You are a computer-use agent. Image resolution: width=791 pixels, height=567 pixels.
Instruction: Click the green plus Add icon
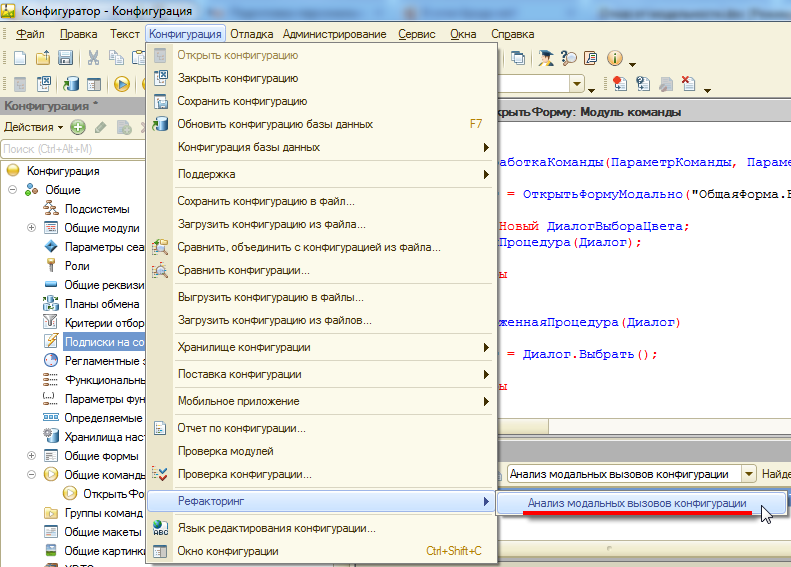[x=78, y=127]
